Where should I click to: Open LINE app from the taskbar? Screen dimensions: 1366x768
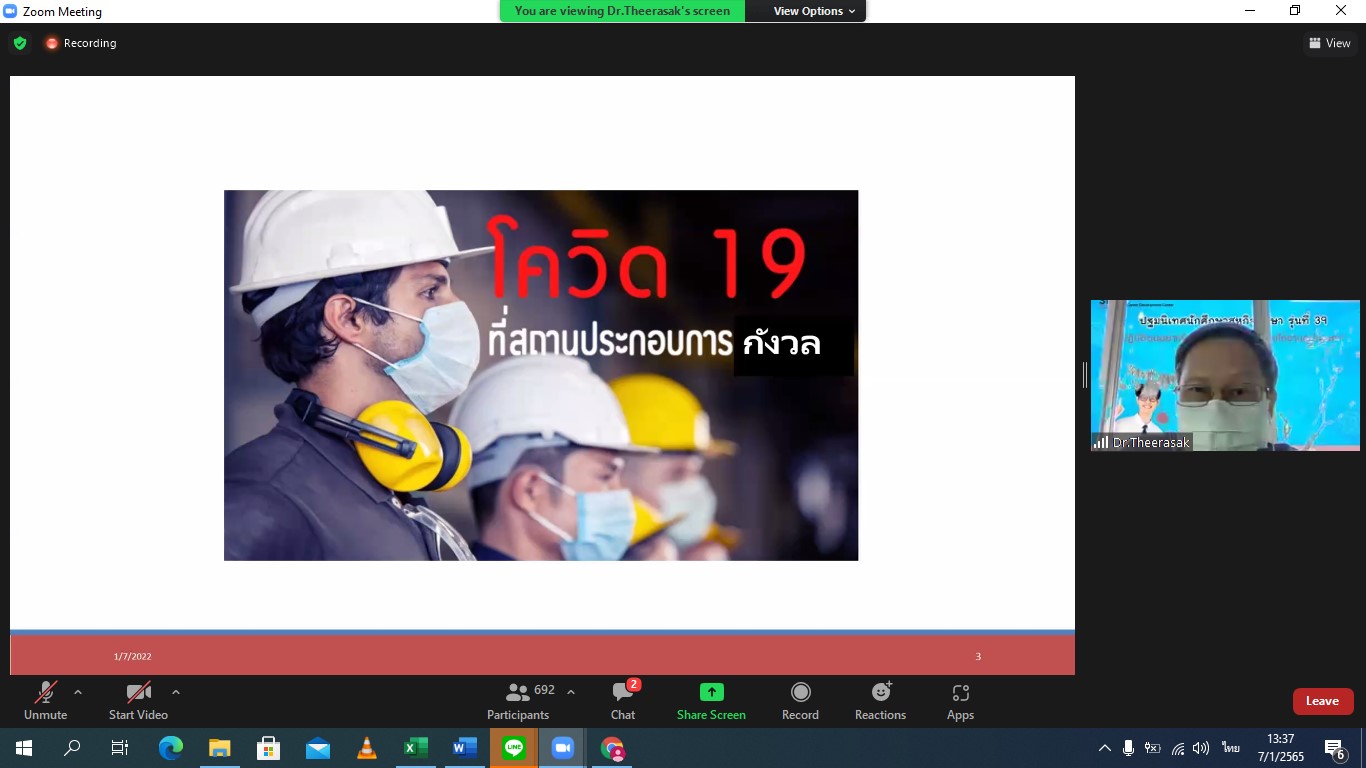514,748
